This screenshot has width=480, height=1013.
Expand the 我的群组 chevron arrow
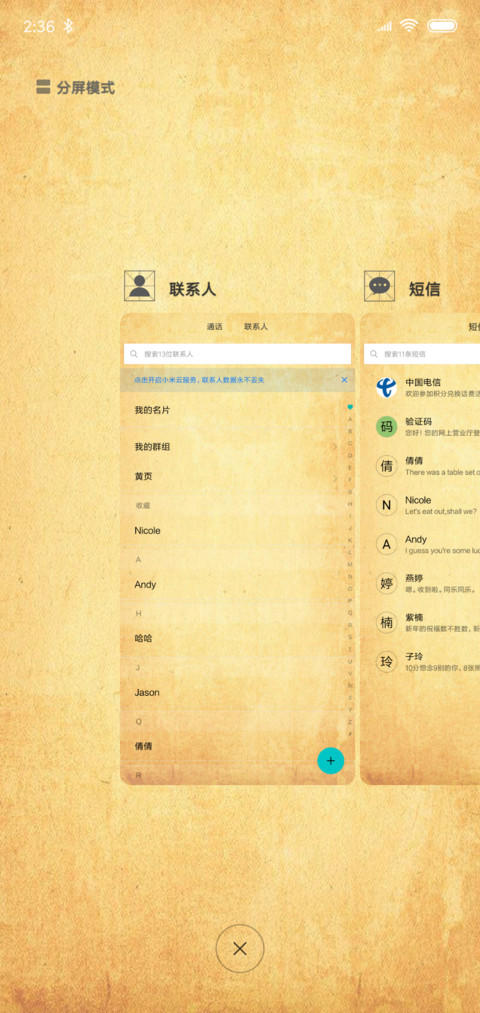pyautogui.click(x=335, y=446)
